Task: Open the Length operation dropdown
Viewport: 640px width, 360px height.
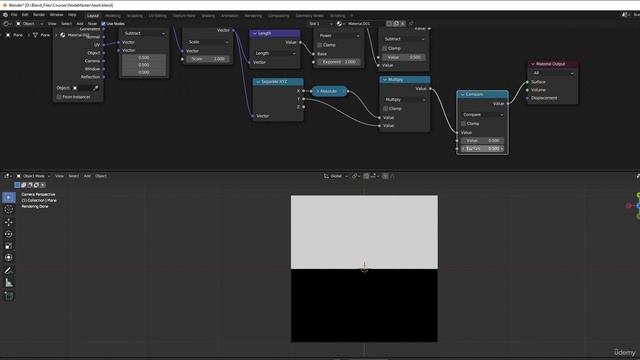Action: click(x=275, y=53)
